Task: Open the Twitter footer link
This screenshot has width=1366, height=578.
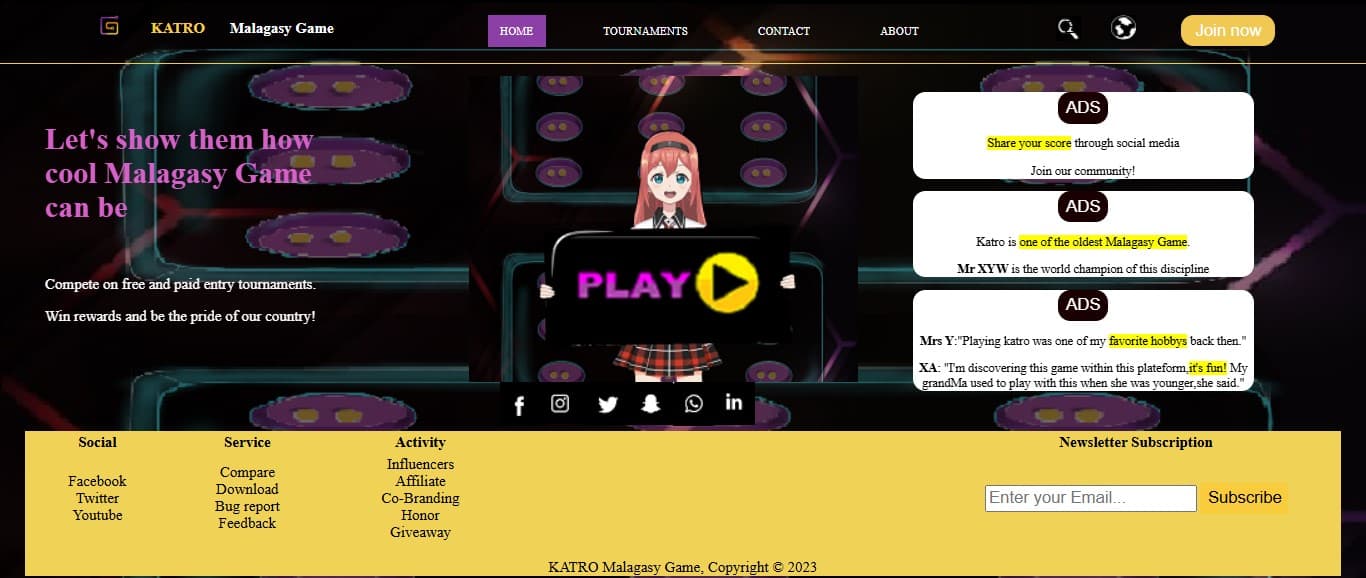Action: 97,498
